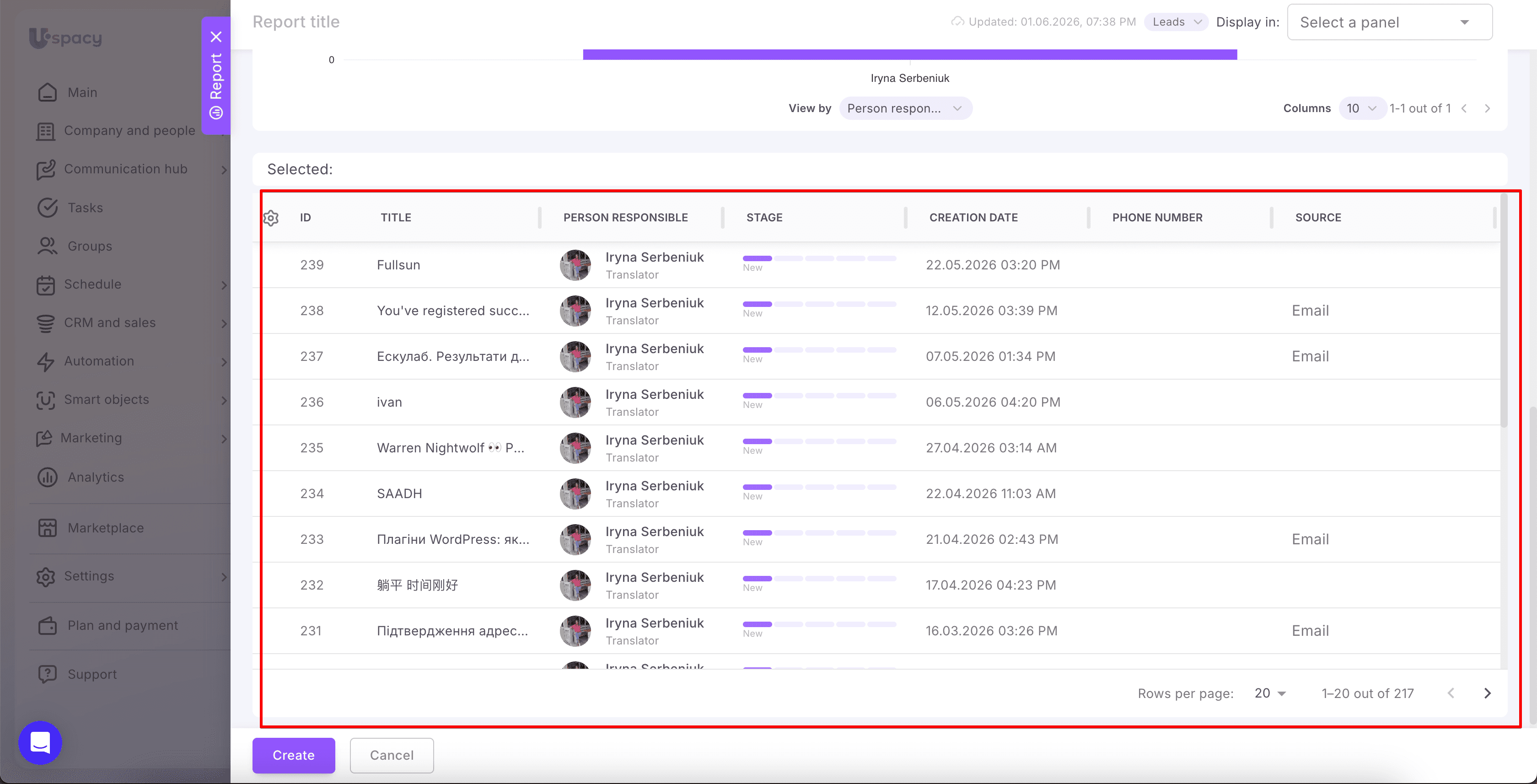The height and width of the screenshot is (784, 1537).
Task: Open Analytics menu item
Action: [x=96, y=478]
